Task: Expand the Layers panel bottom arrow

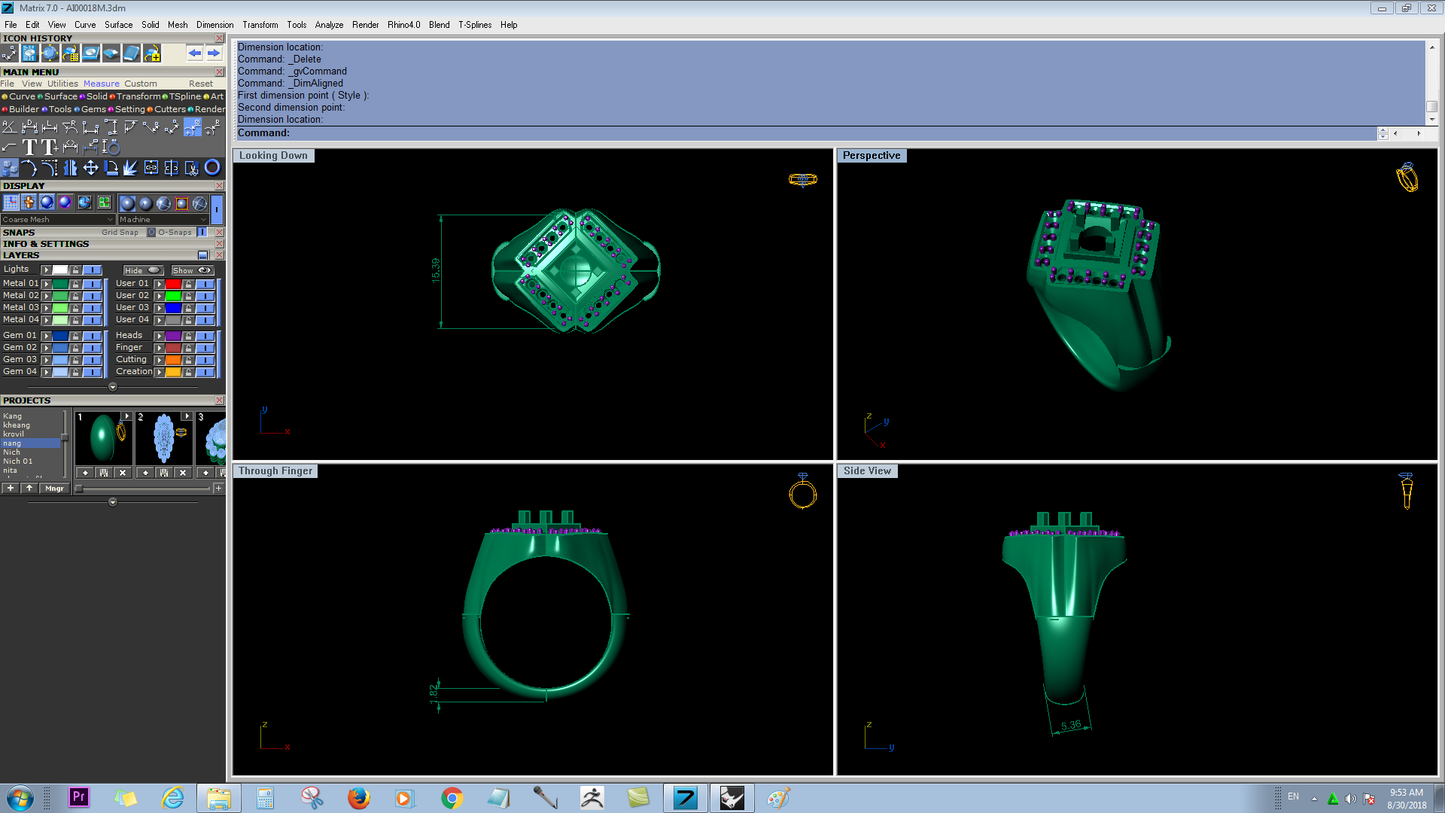Action: 112,387
